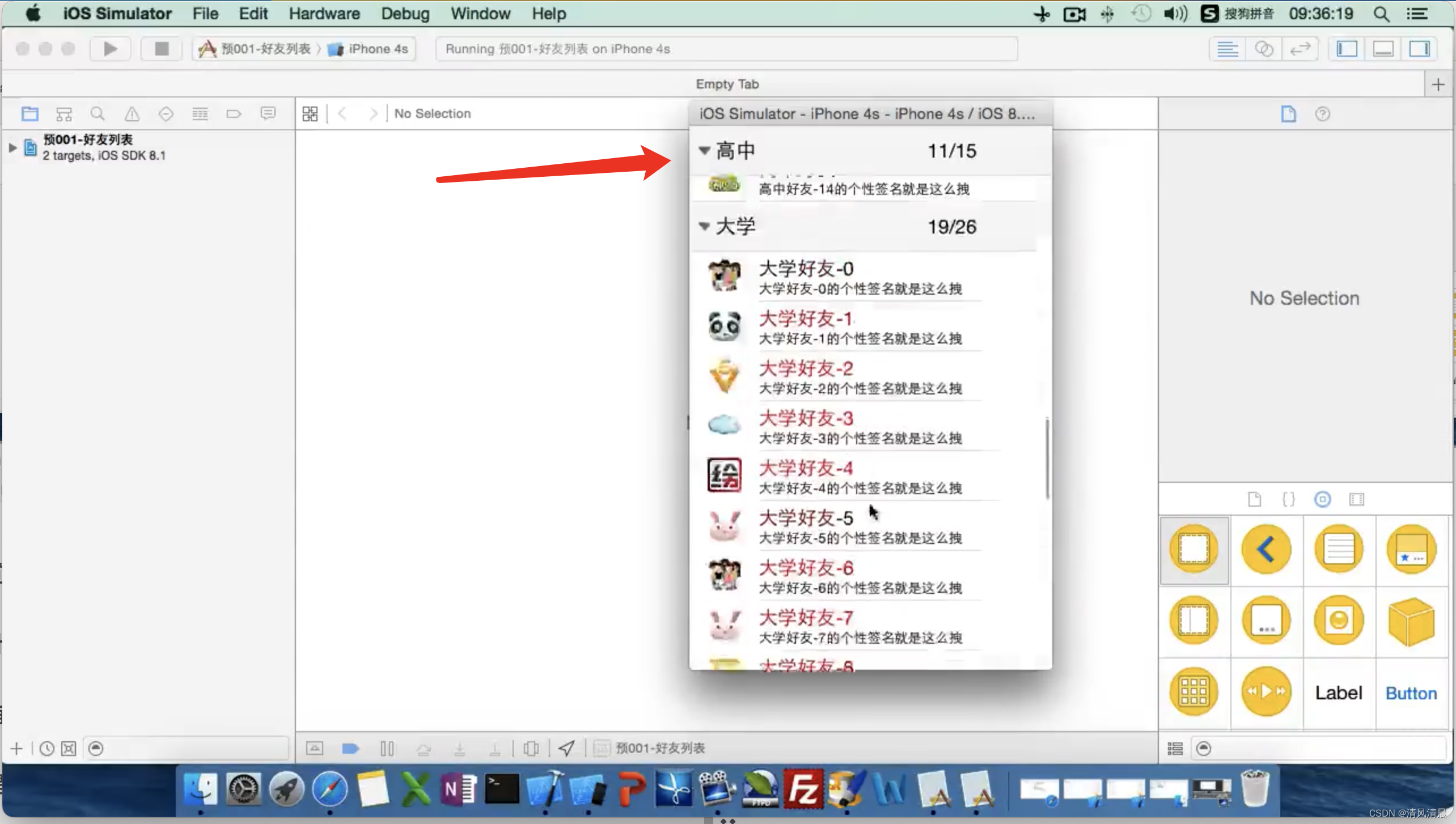Open the Find navigator magnifier icon

(98, 114)
